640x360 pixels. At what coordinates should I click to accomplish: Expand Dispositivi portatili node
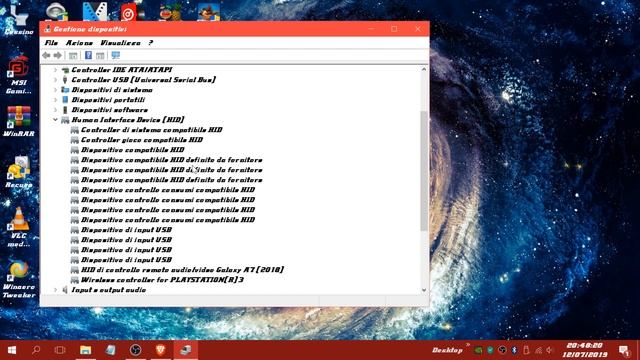click(x=56, y=100)
